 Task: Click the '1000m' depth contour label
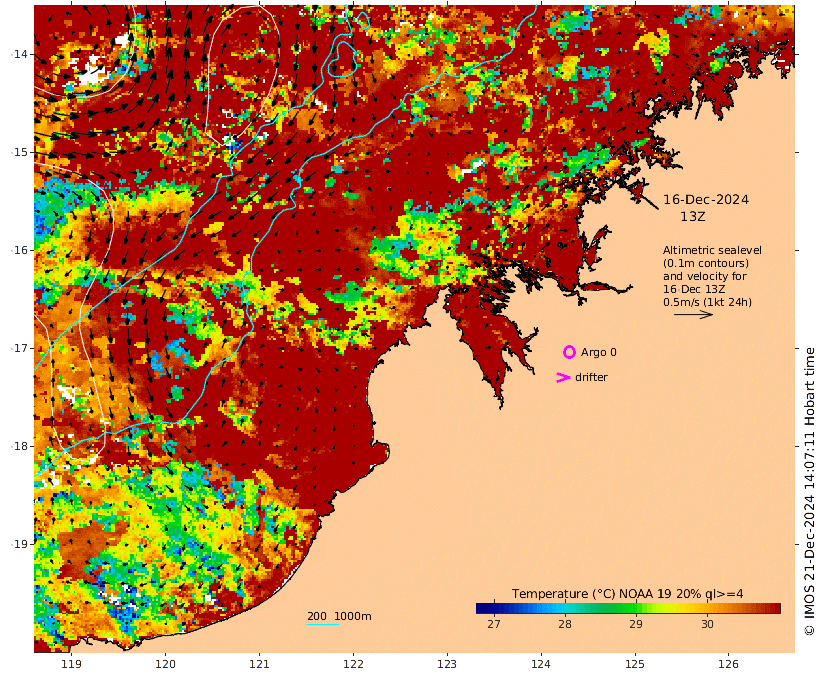(x=353, y=616)
